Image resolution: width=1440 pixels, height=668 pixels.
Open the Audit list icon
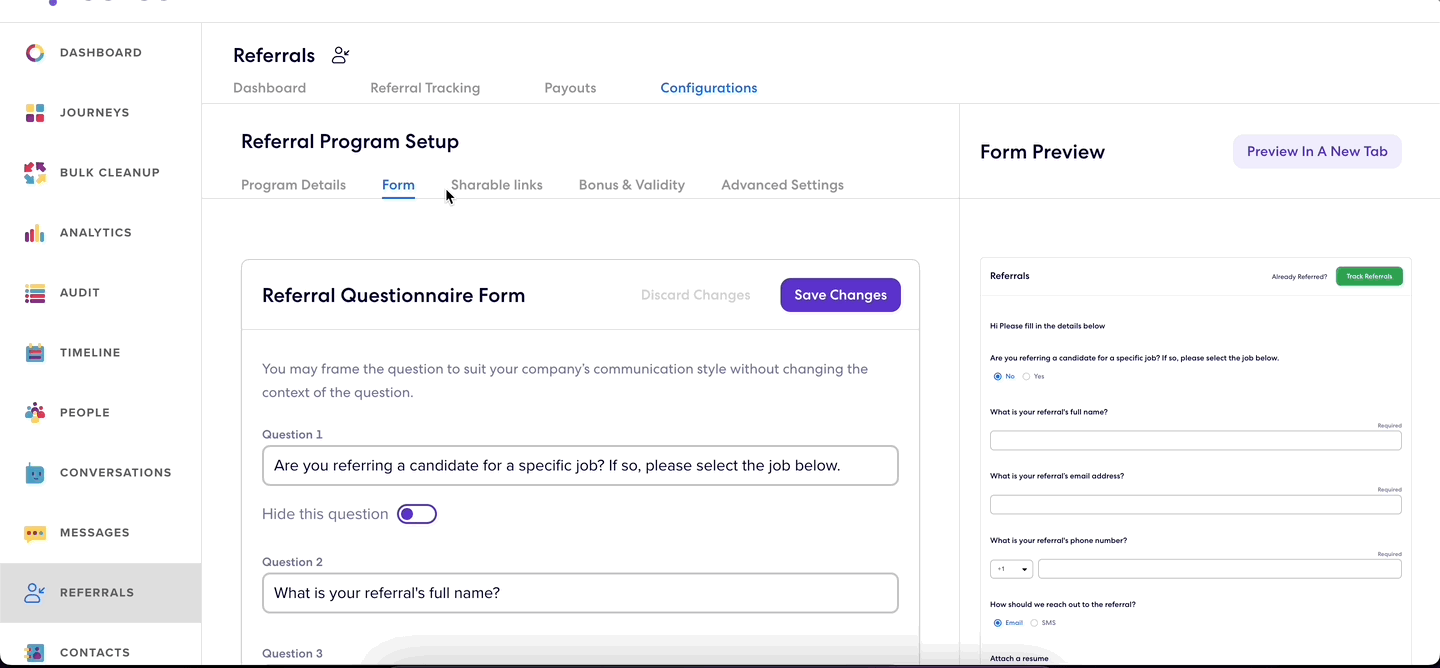pyautogui.click(x=35, y=293)
